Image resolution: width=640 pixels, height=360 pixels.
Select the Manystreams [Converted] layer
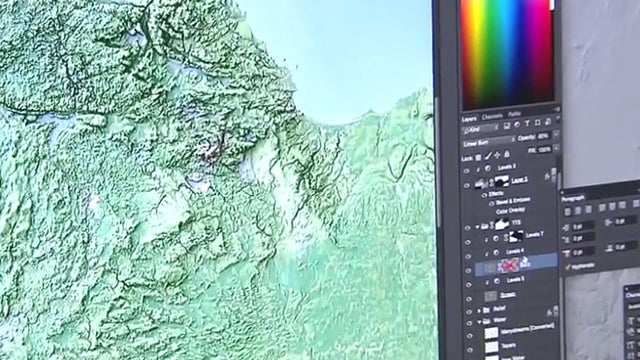[x=527, y=328]
